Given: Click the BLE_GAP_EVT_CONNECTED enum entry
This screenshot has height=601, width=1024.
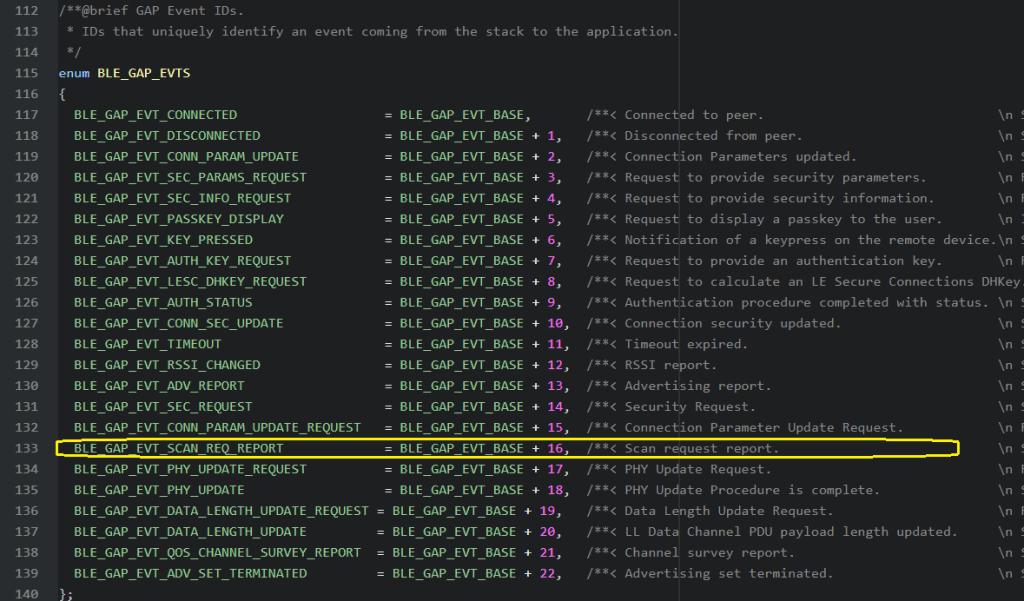Looking at the screenshot, I should click(155, 115).
